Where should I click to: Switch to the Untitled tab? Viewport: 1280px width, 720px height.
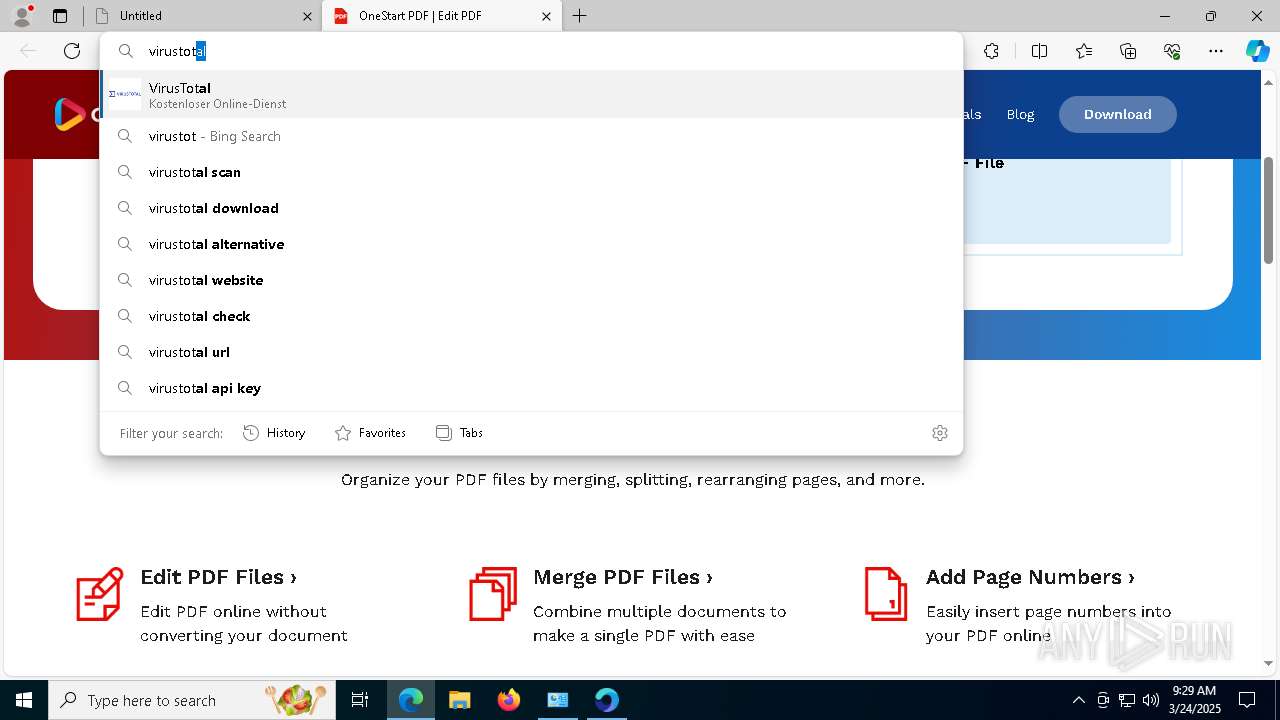[203, 16]
